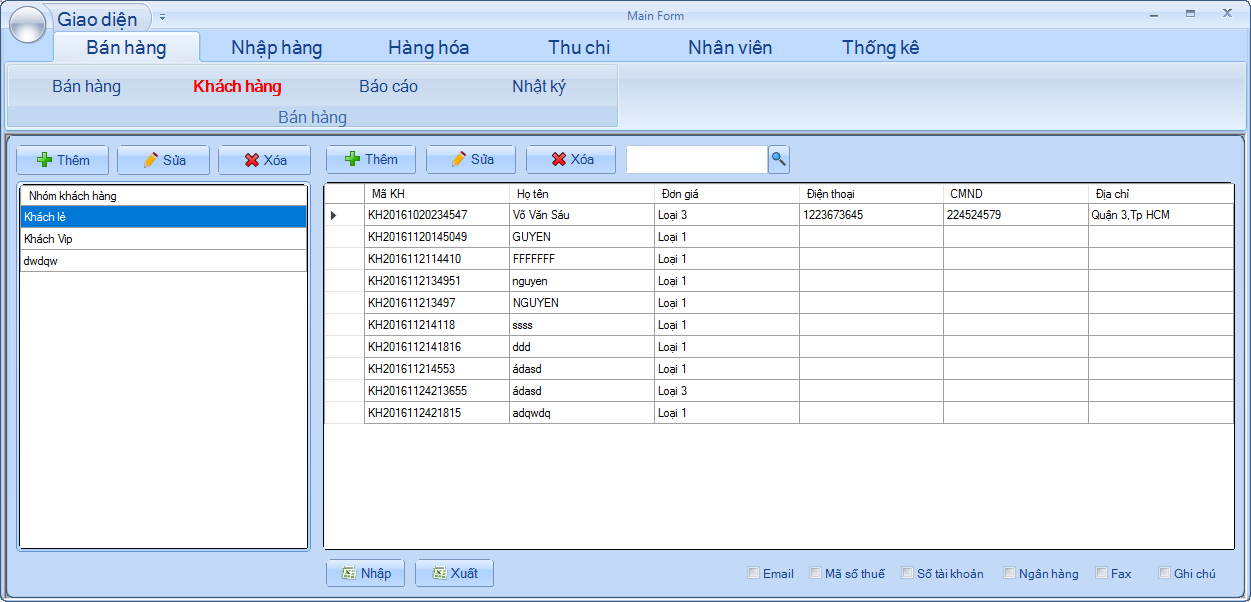
Task: Click phone number 1223673645 cell
Action: click(872, 215)
